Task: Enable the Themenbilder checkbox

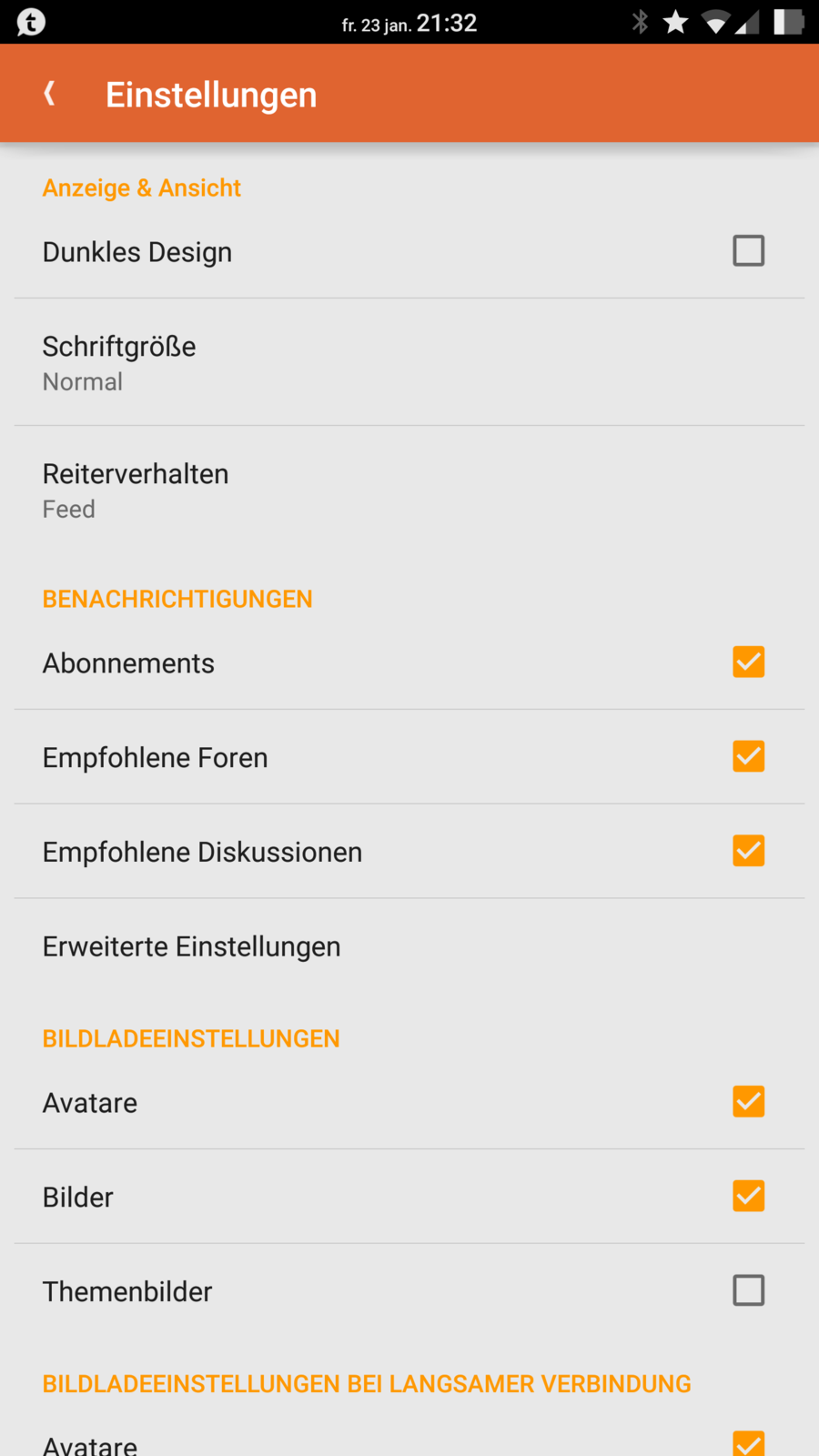Action: (748, 1290)
